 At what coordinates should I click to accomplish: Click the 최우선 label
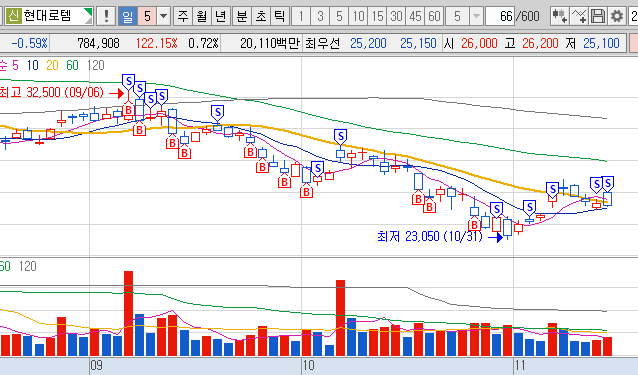[323, 43]
